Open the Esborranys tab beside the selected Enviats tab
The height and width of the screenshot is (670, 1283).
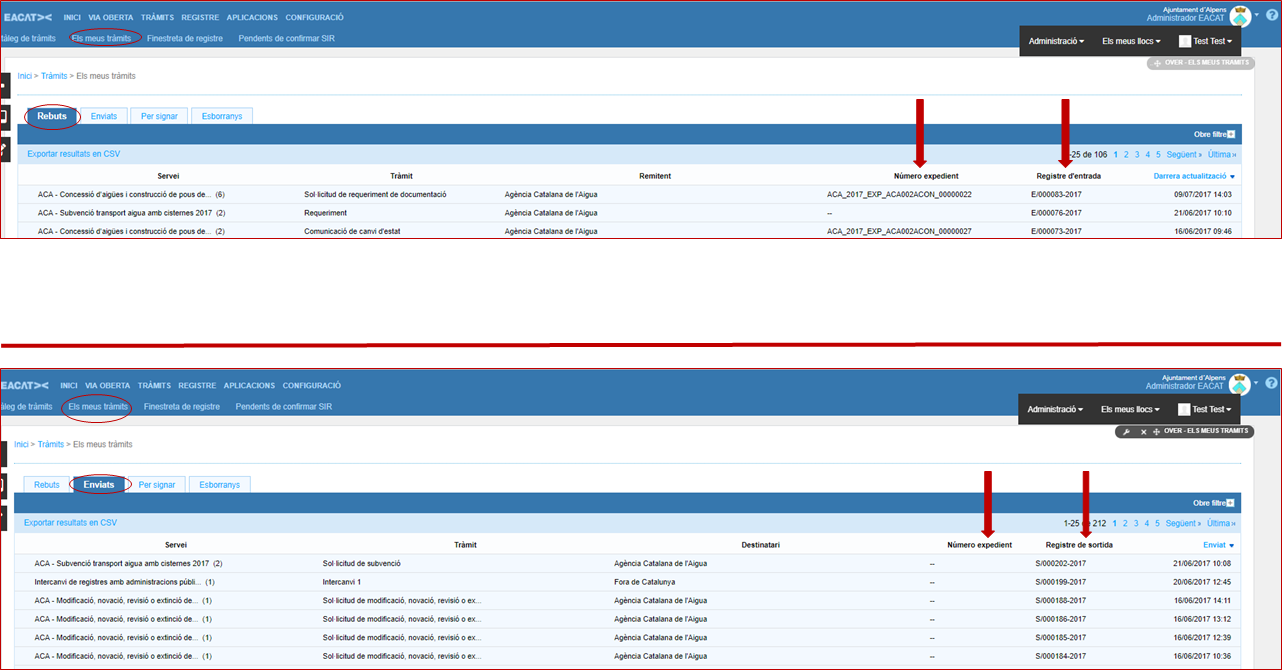click(219, 485)
